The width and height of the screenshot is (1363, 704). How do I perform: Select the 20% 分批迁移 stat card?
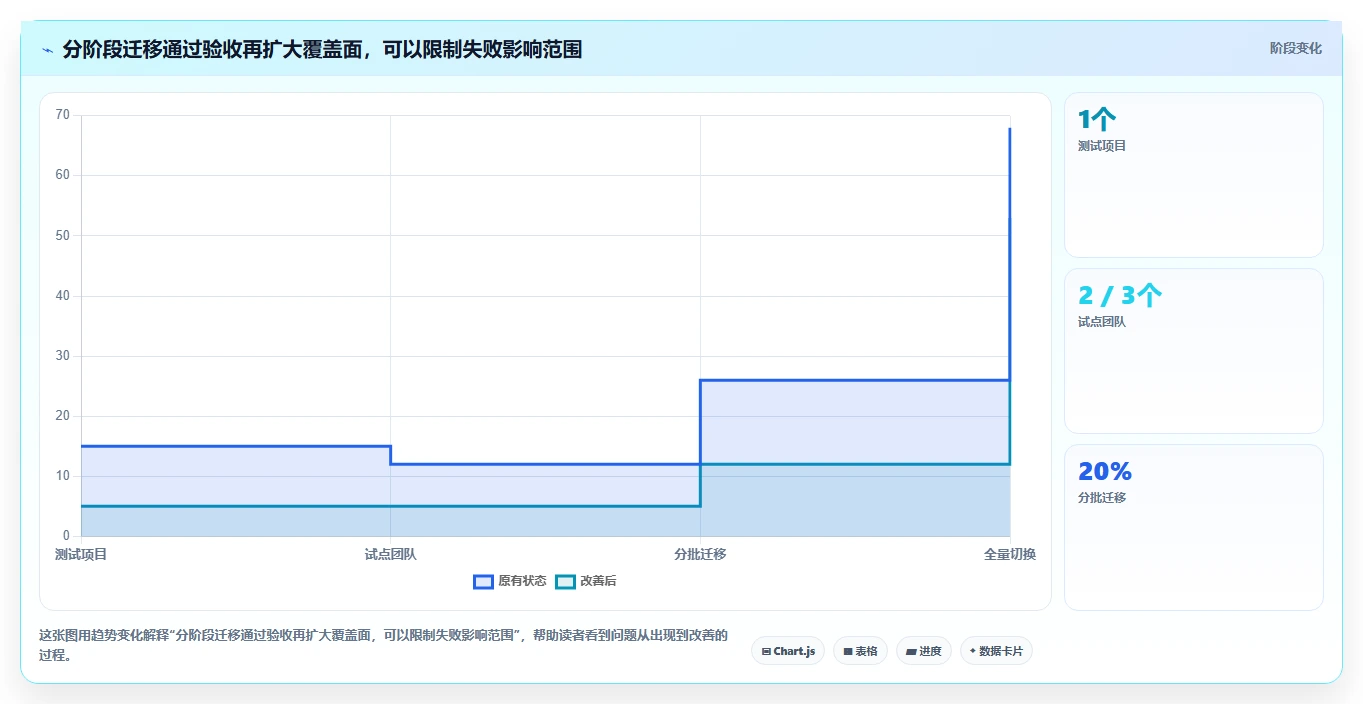click(1194, 527)
